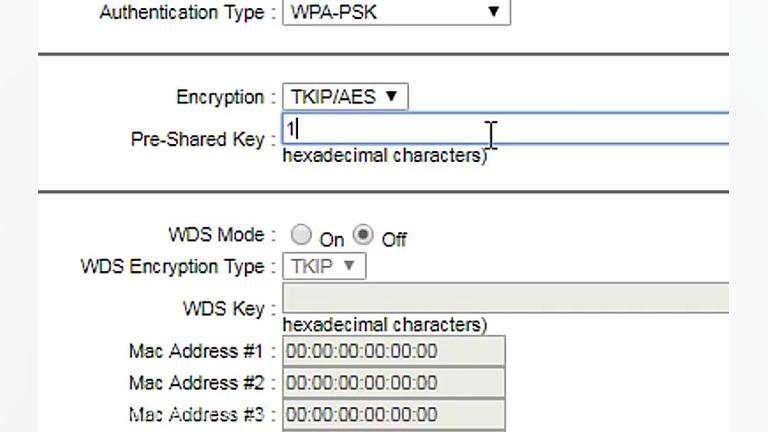The height and width of the screenshot is (432, 768).
Task: Click the Mac Address #2 input box
Action: [394, 383]
